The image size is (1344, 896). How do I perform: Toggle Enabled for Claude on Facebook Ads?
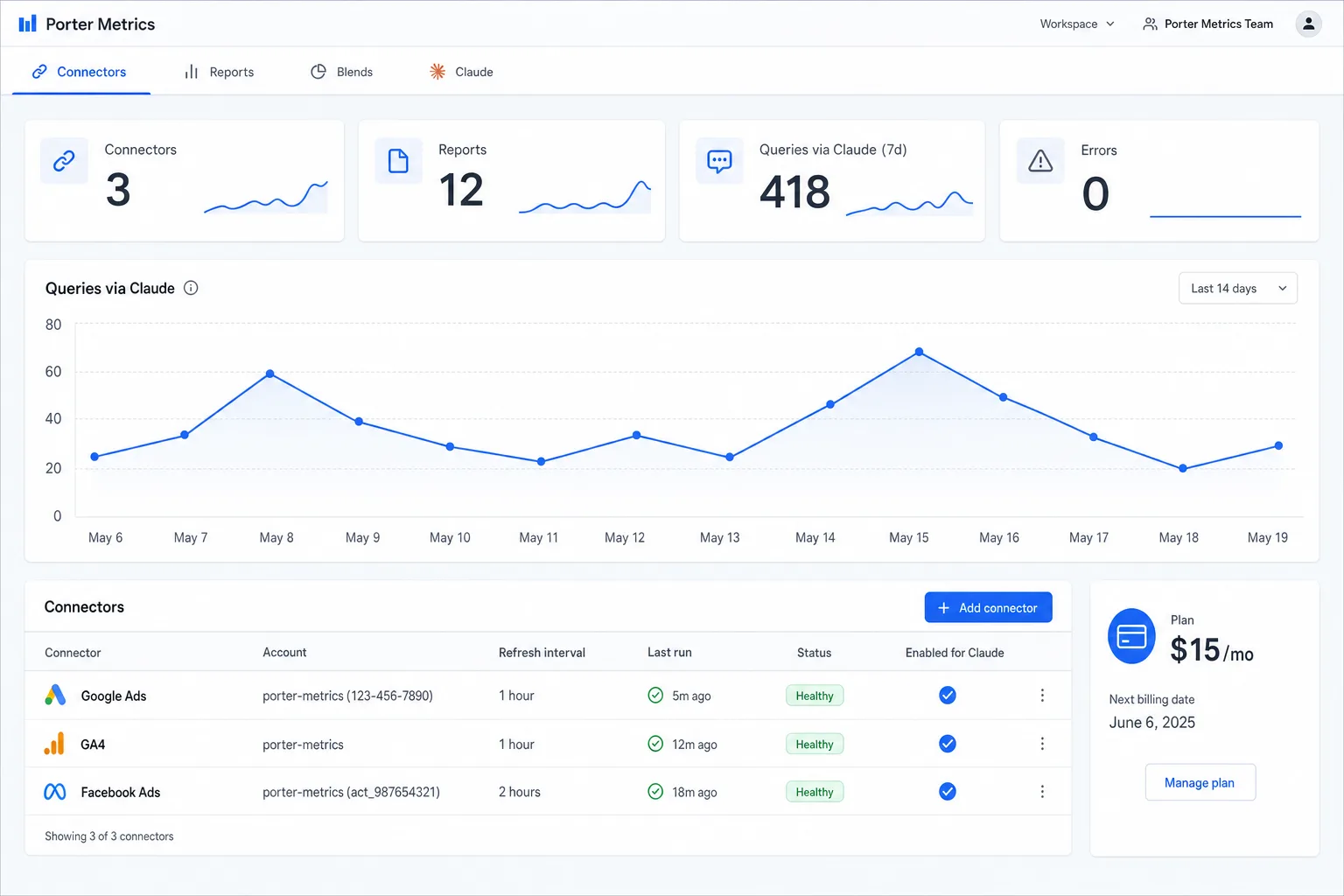[948, 791]
